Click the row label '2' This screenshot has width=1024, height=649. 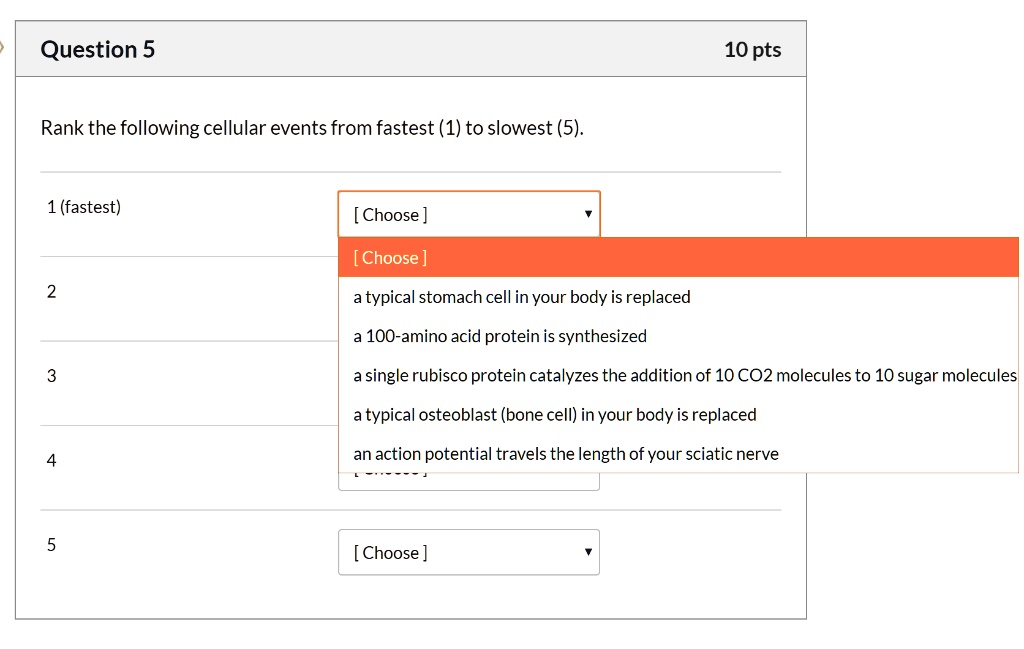[x=50, y=292]
